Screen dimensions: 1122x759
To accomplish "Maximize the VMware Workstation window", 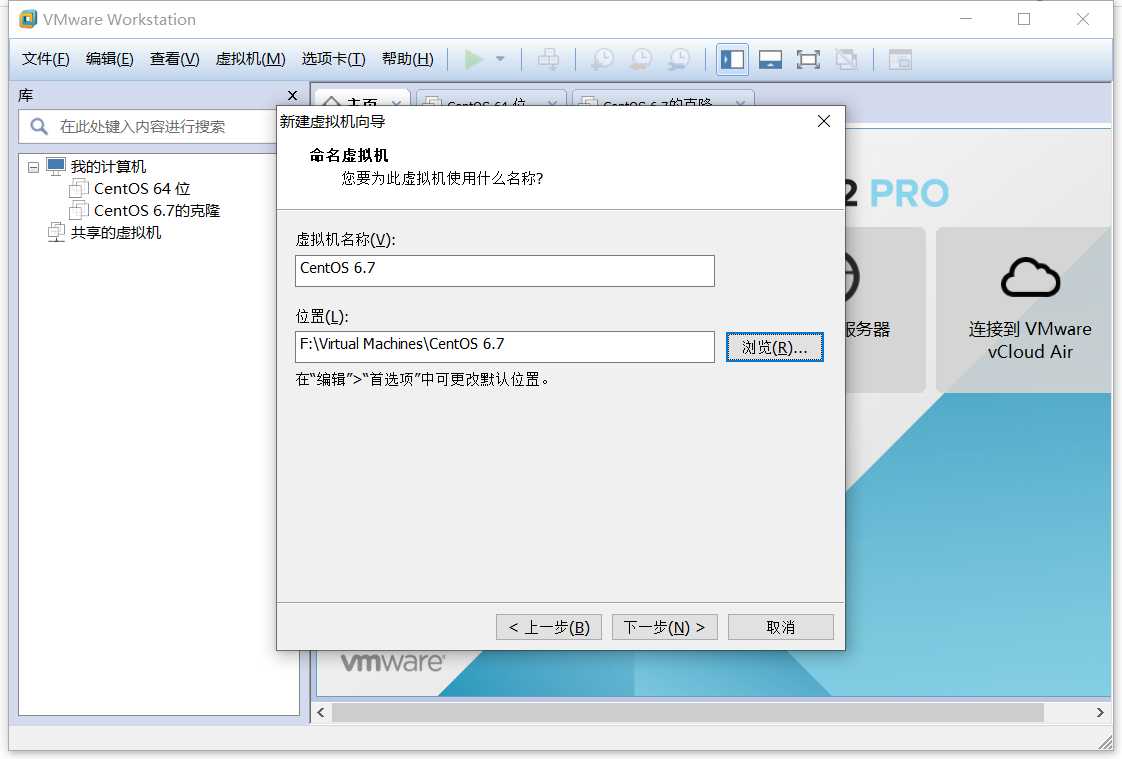I will click(x=1024, y=19).
